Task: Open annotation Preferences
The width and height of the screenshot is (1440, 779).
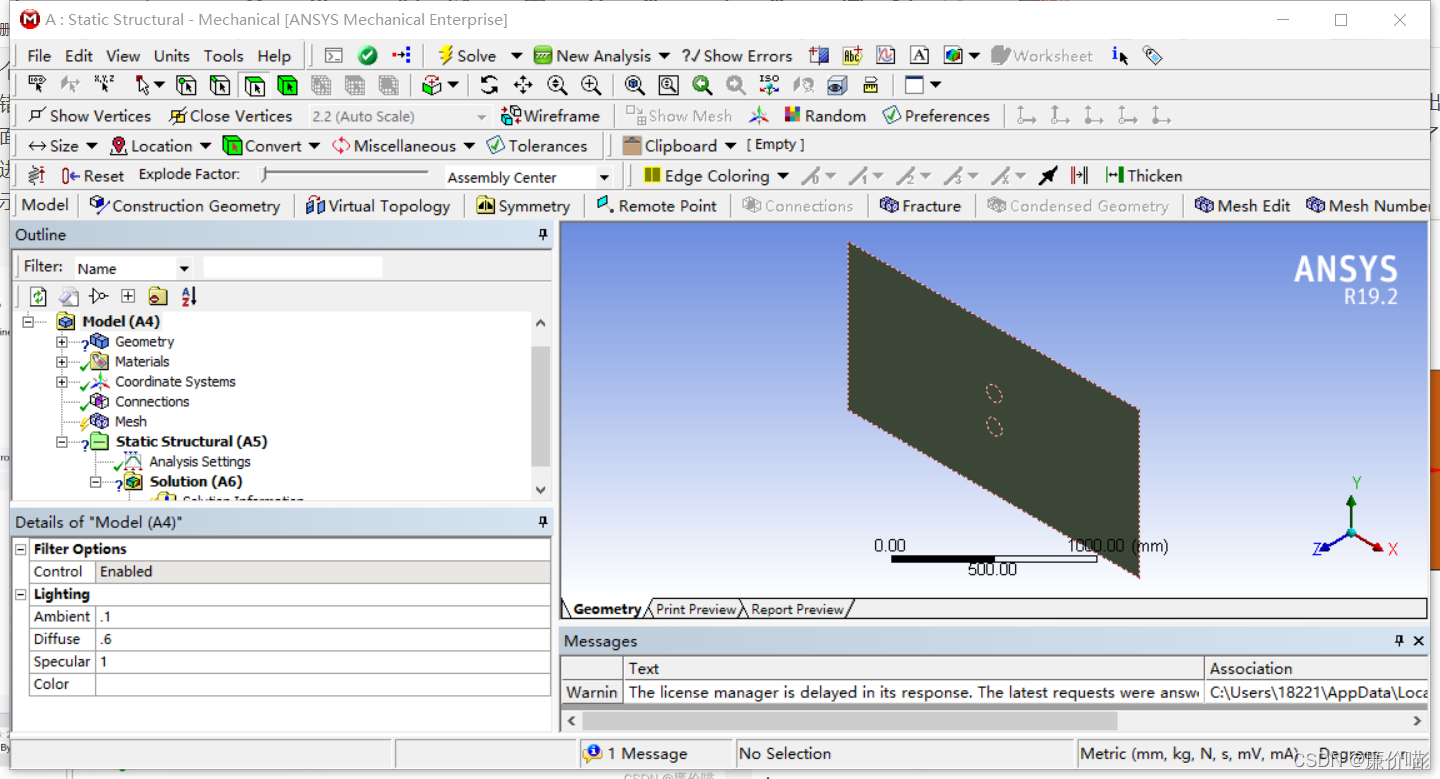Action: click(x=936, y=116)
